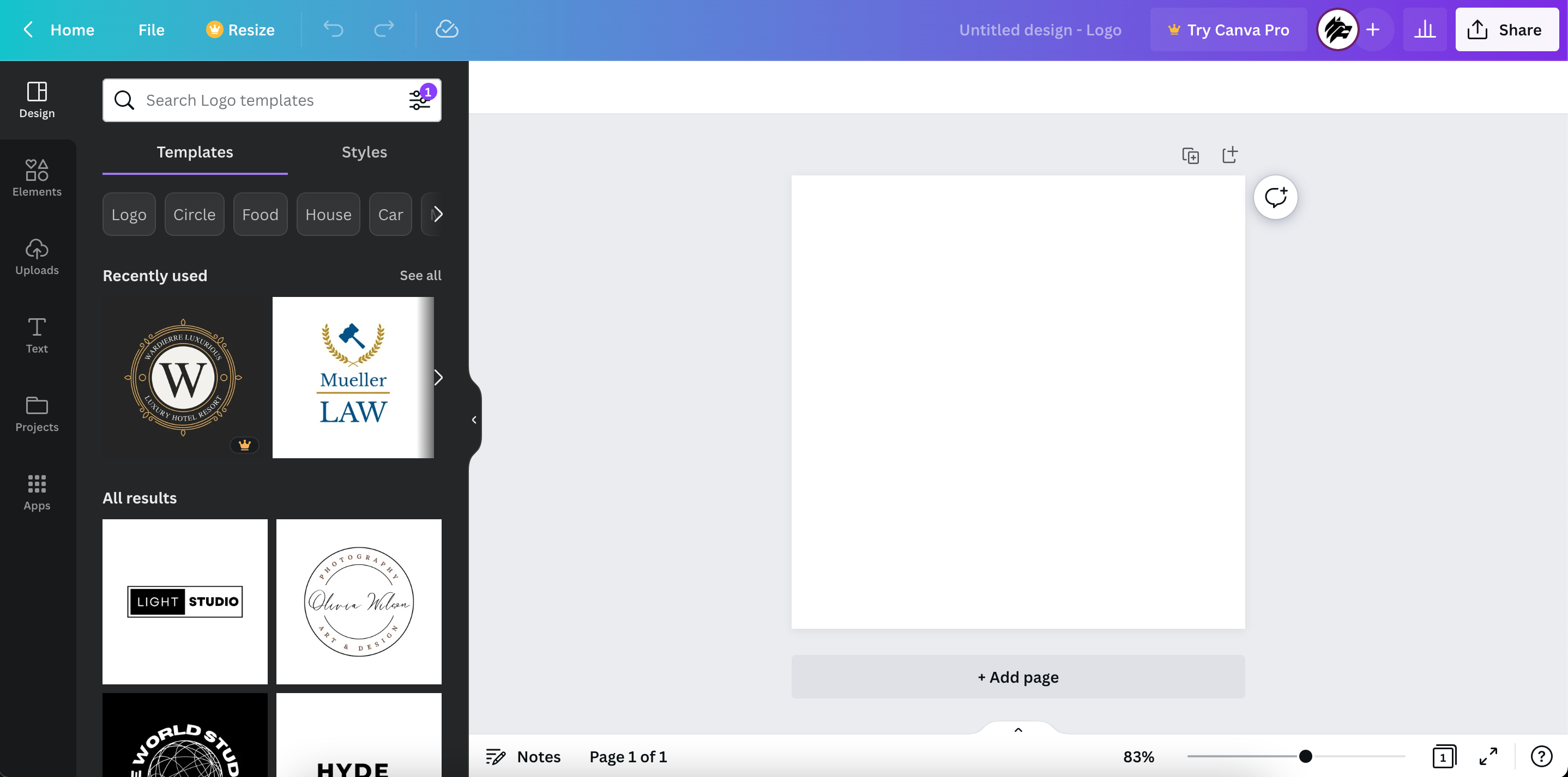Click the Logo filter tag
Screen dimensions: 1568x777
tap(129, 214)
